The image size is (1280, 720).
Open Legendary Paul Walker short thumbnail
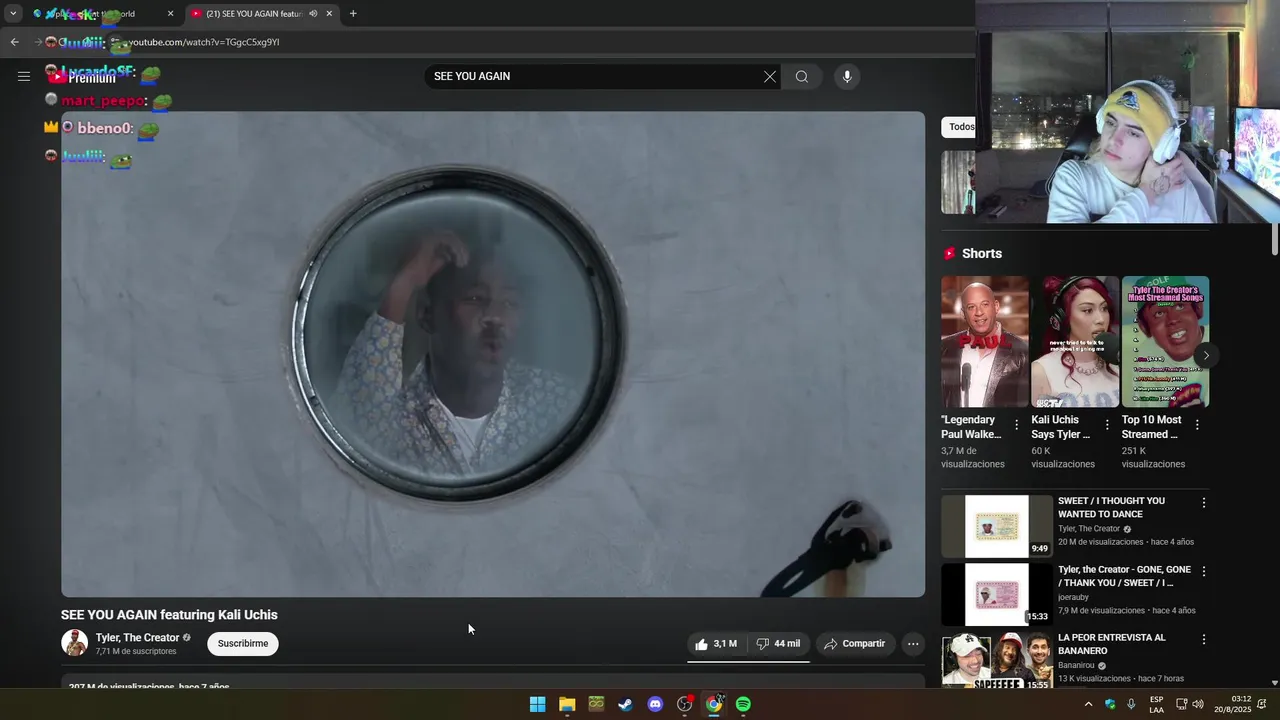pos(984,342)
